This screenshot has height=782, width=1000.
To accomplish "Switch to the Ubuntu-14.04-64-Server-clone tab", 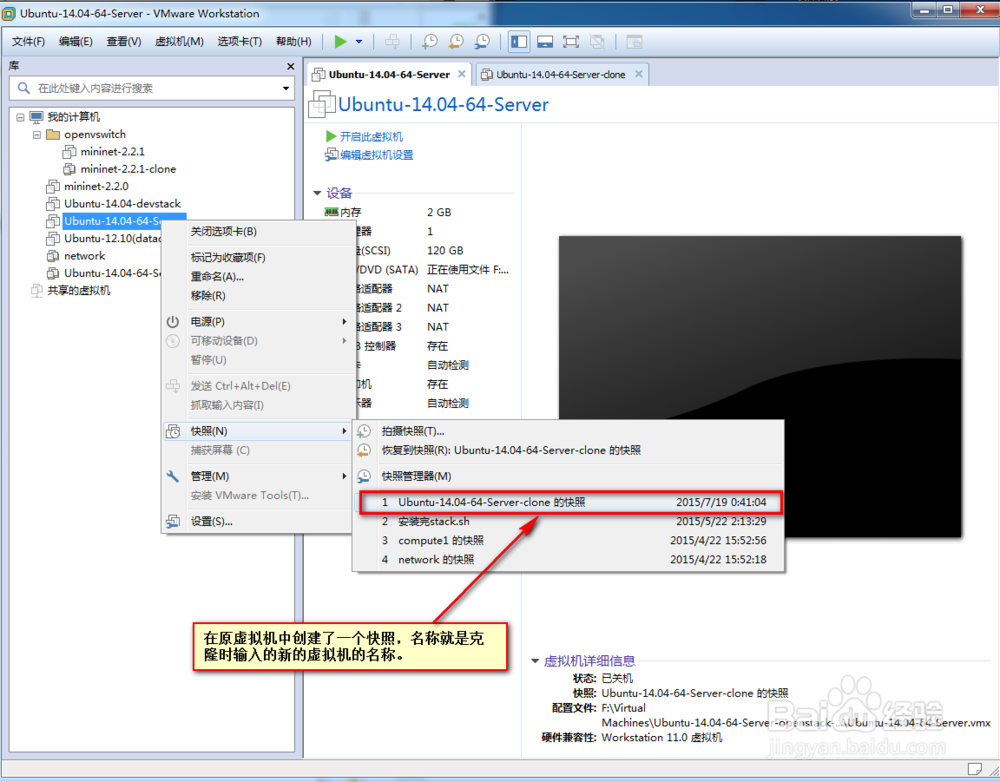I will [x=561, y=75].
